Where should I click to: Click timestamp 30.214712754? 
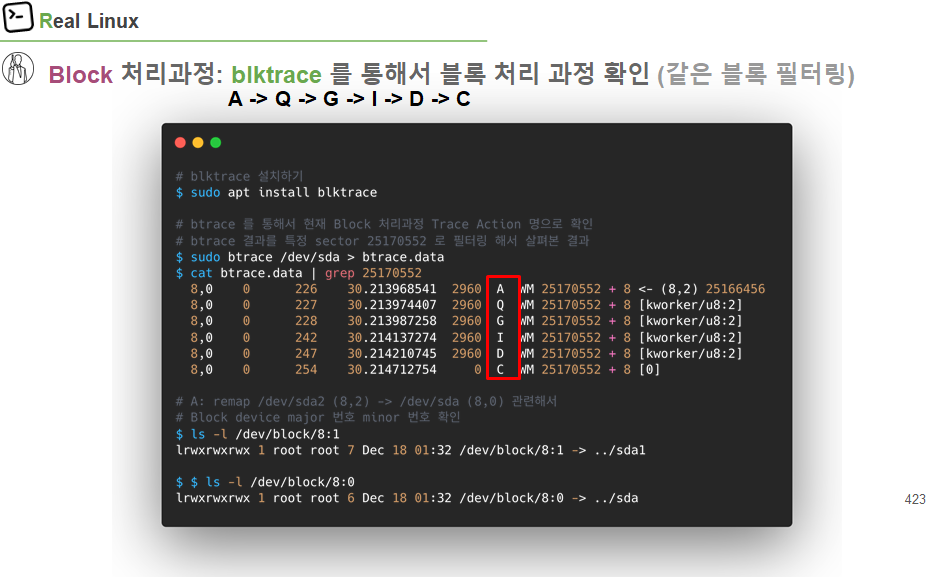(392, 370)
